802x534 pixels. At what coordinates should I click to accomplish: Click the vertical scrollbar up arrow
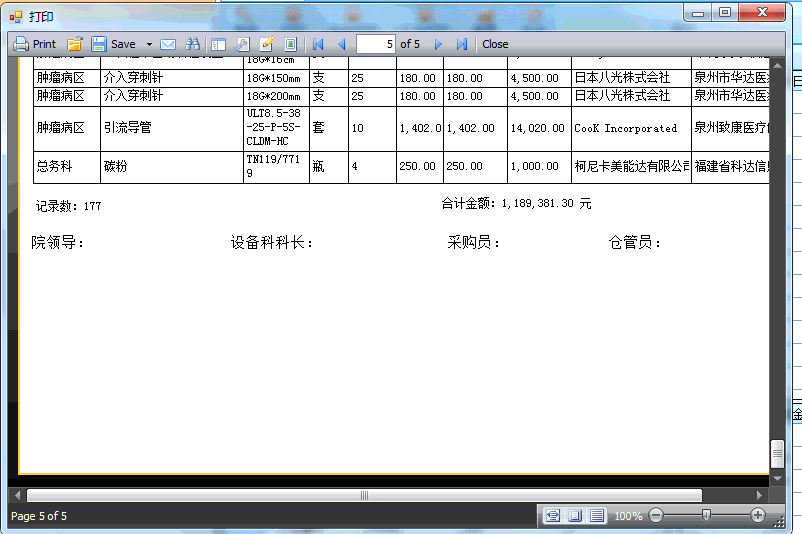tap(777, 65)
